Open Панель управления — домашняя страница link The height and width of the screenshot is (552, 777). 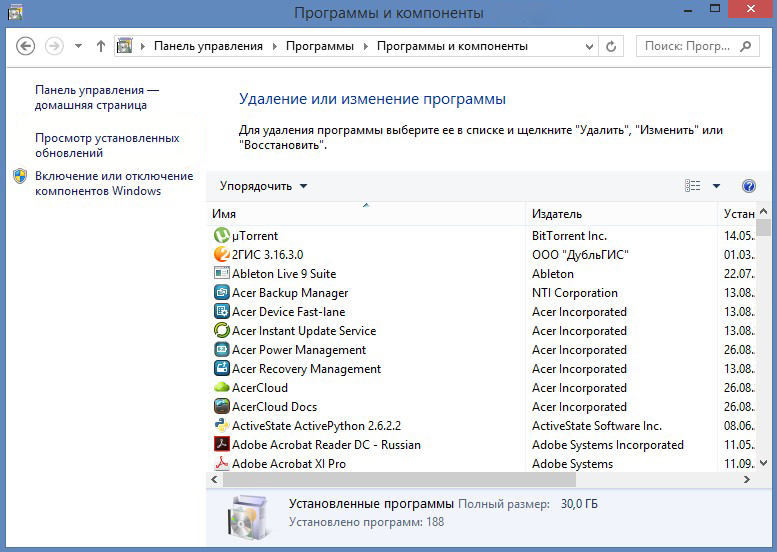[97, 97]
